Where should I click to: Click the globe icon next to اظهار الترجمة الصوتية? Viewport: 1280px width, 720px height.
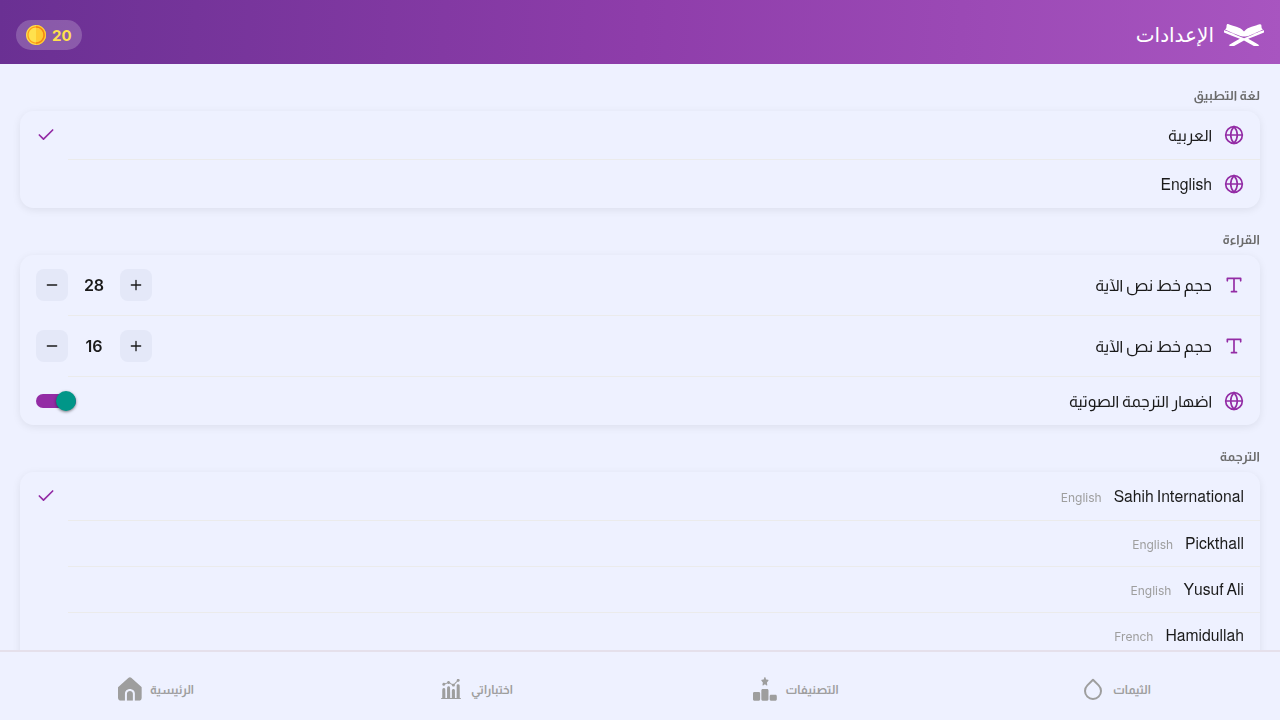click(x=1234, y=401)
